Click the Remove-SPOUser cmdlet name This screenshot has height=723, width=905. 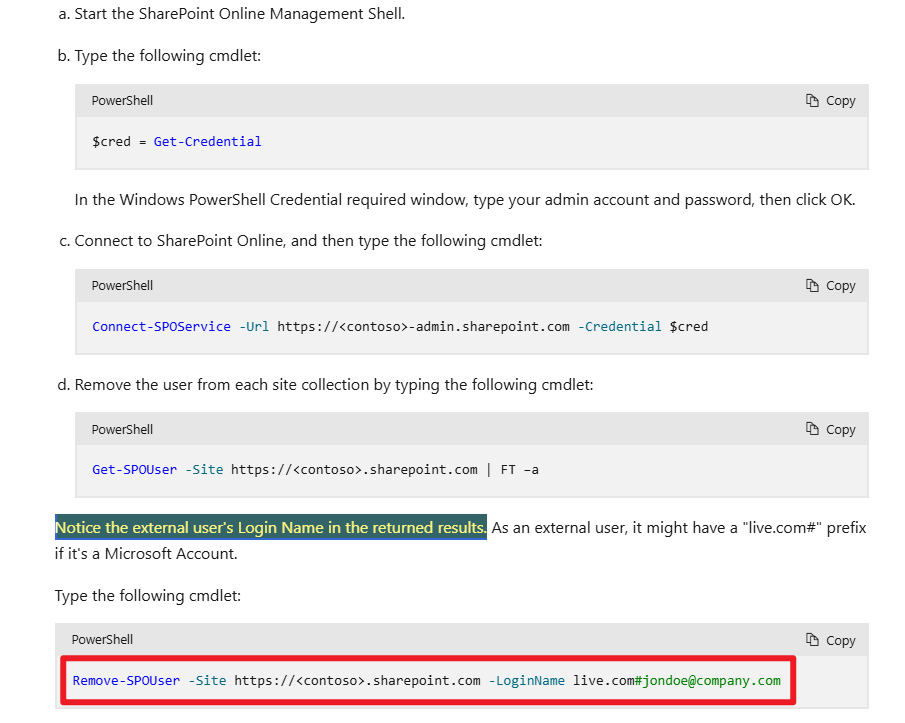[x=126, y=681]
